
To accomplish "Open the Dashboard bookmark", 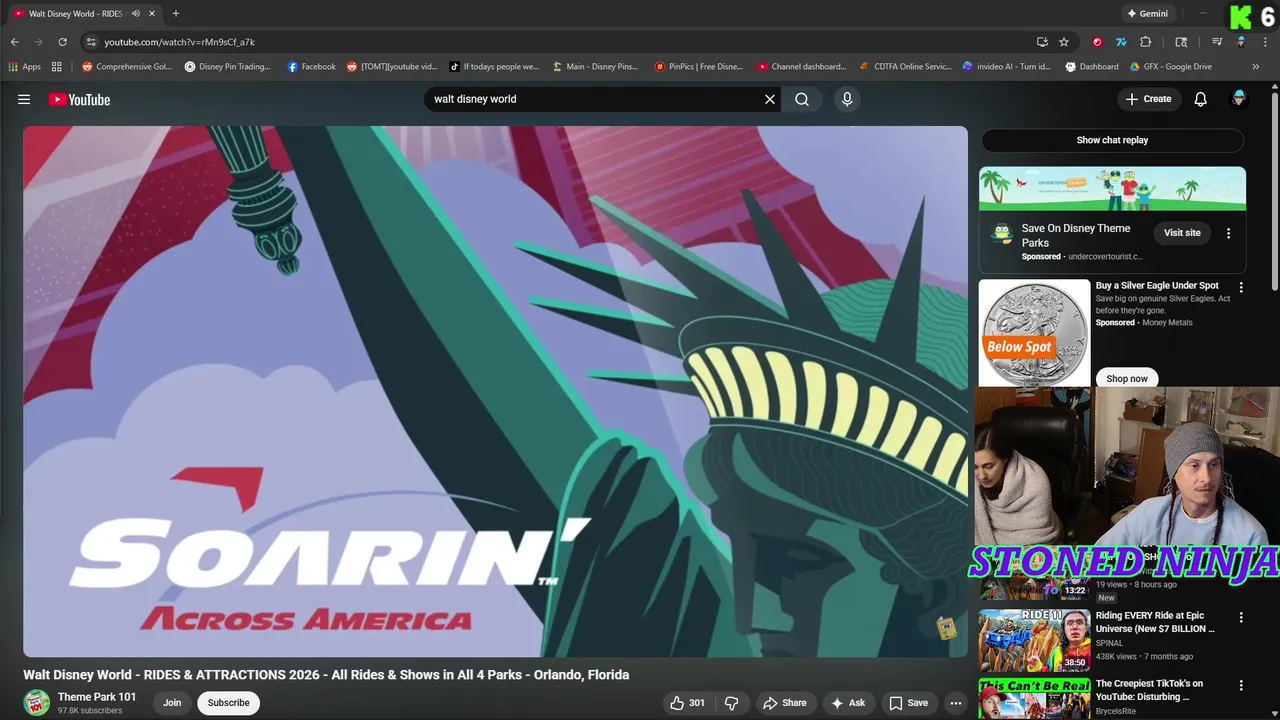I will (1092, 67).
